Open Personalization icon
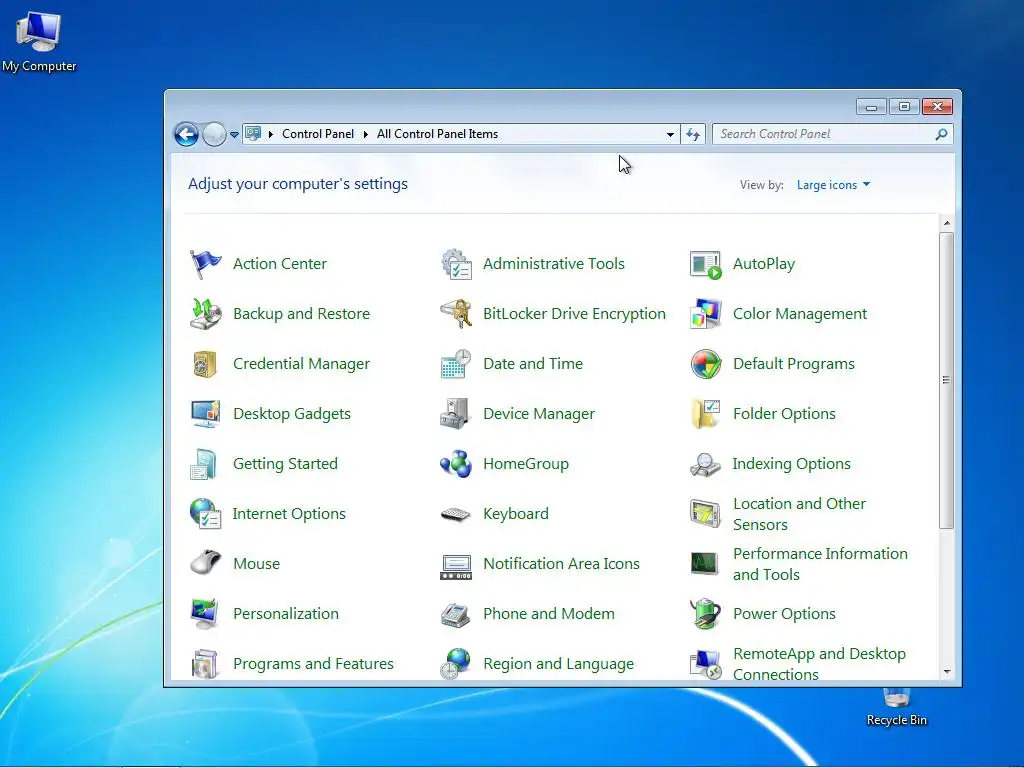 coord(205,614)
